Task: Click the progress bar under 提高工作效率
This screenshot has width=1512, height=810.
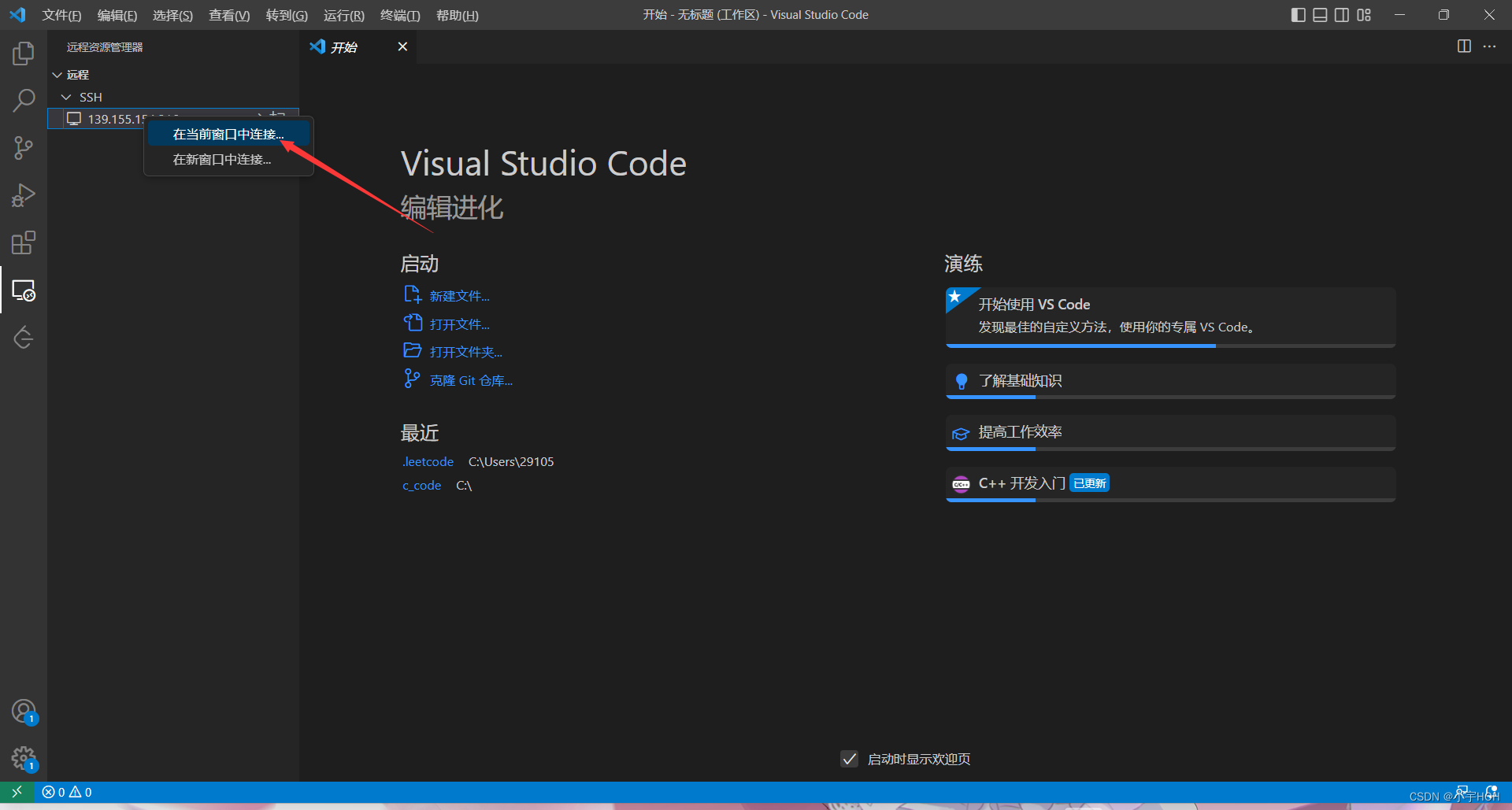Action: pyautogui.click(x=1170, y=449)
